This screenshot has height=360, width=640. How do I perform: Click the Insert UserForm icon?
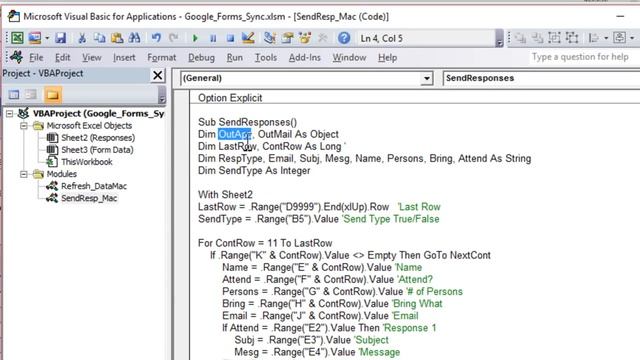(x=35, y=38)
